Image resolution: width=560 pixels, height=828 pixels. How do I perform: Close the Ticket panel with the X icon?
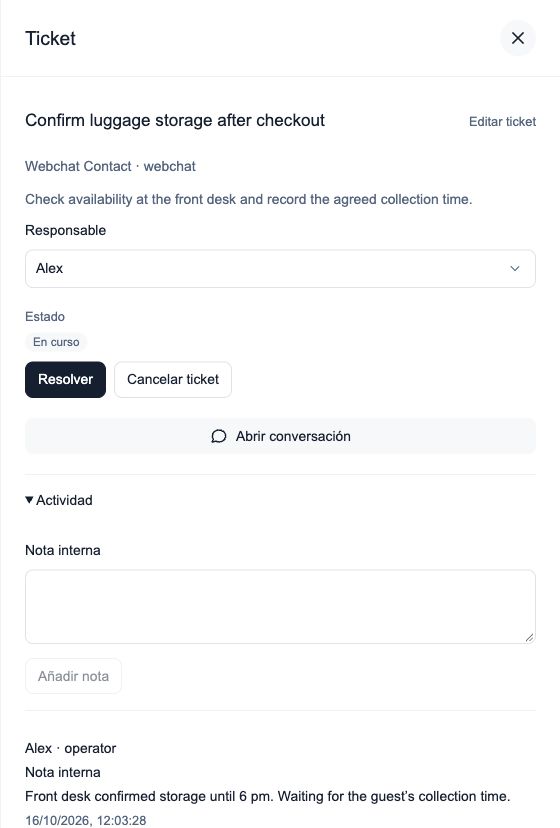click(518, 38)
